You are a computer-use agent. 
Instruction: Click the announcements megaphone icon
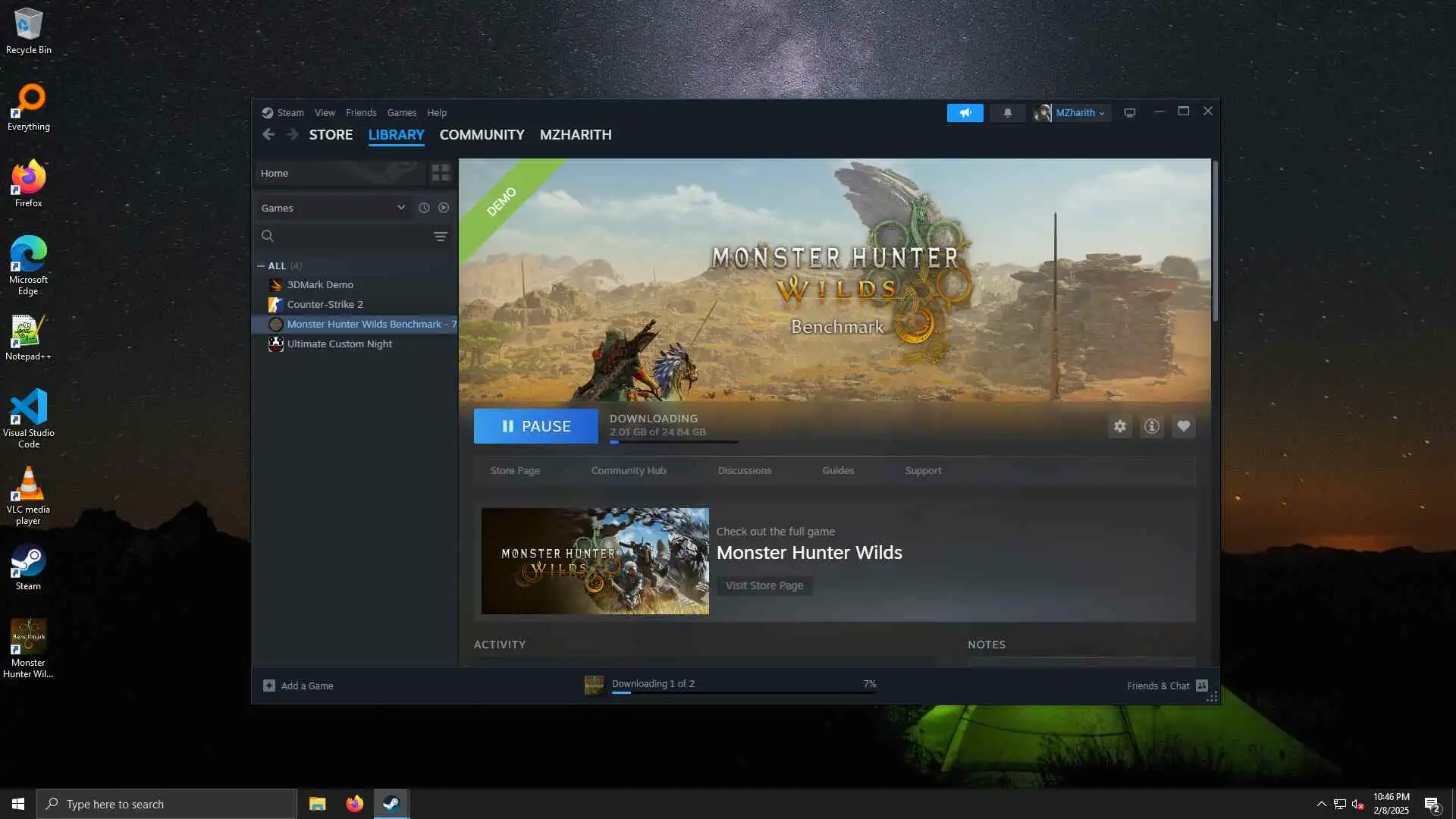[x=965, y=113]
